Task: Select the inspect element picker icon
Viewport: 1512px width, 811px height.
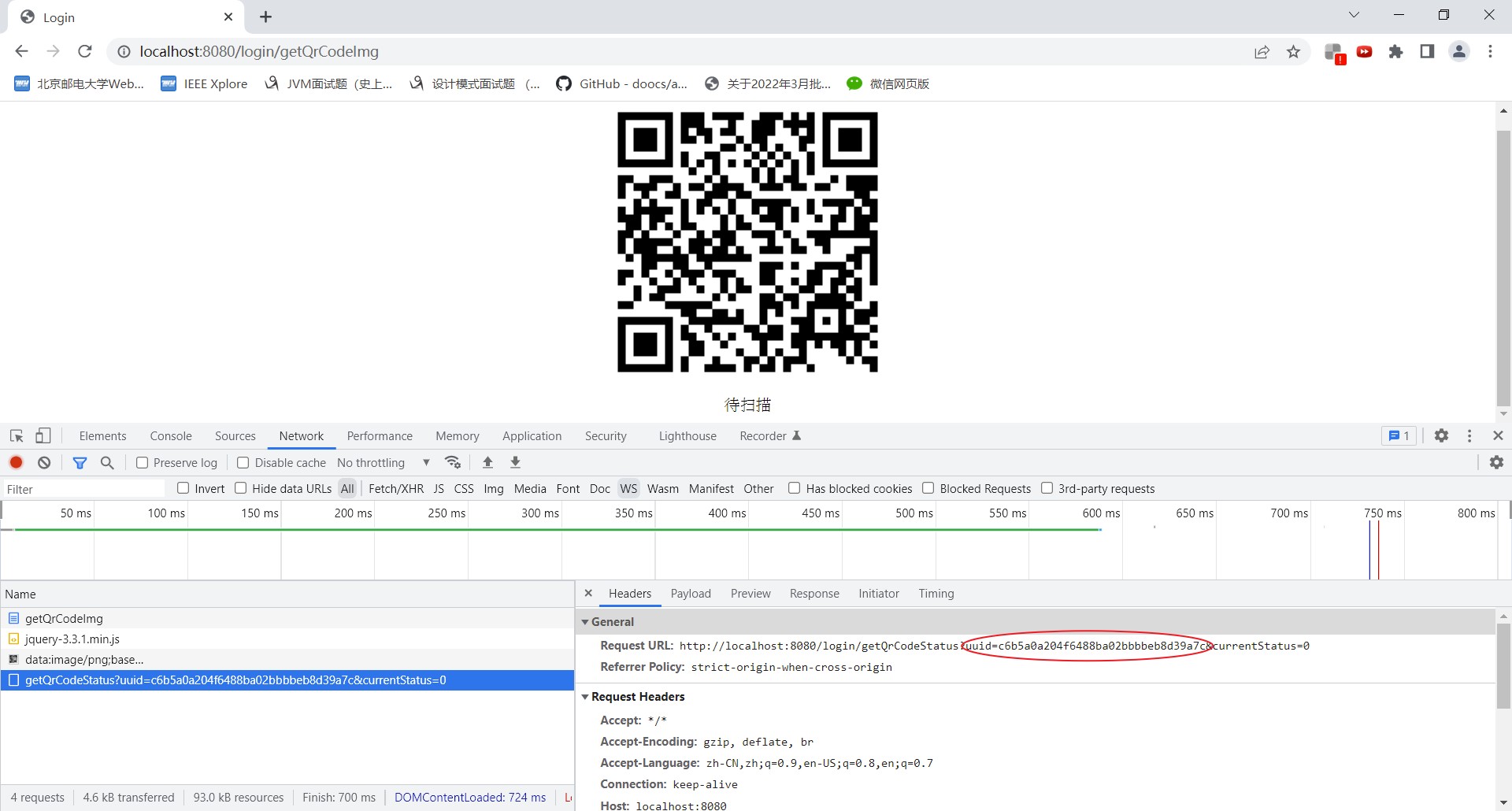Action: tap(17, 436)
